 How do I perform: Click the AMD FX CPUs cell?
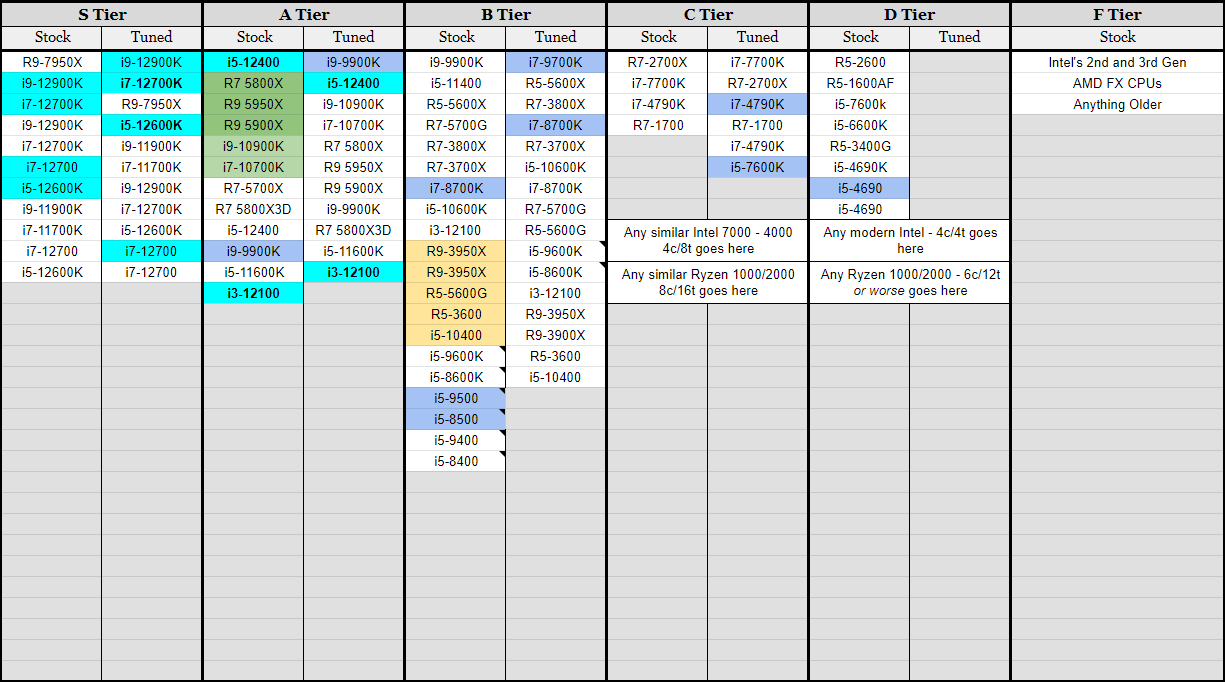pyautogui.click(x=1117, y=83)
